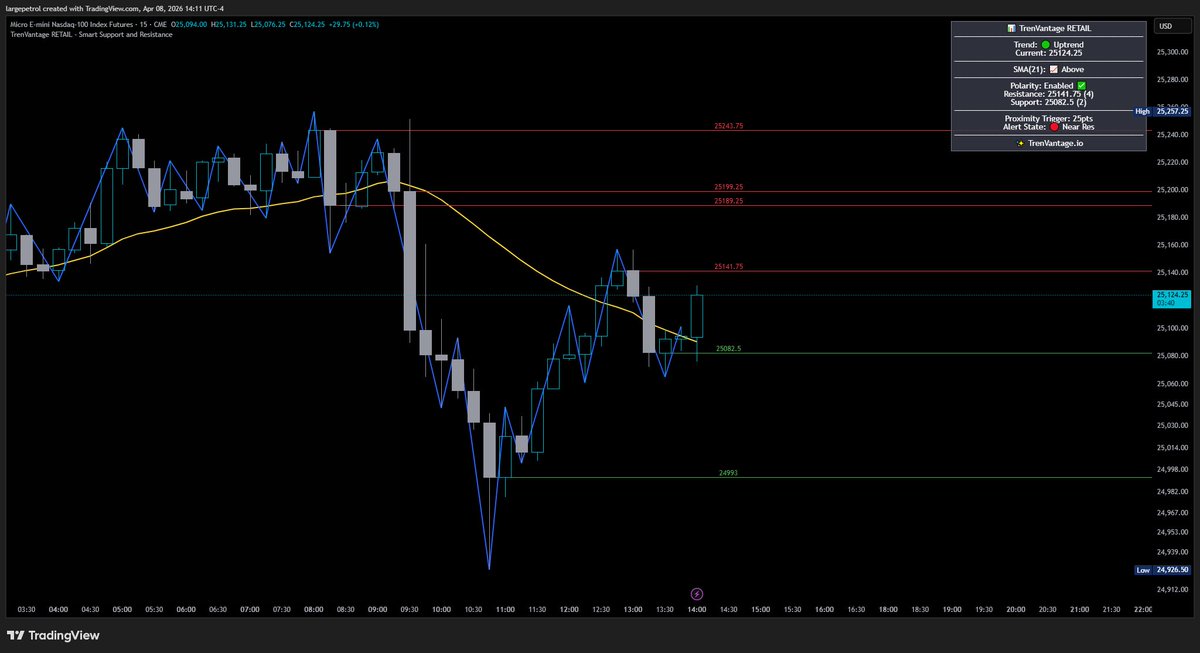Click the lightning bolt event icon on time axis
Screen dimensions: 1200x653
point(697,593)
